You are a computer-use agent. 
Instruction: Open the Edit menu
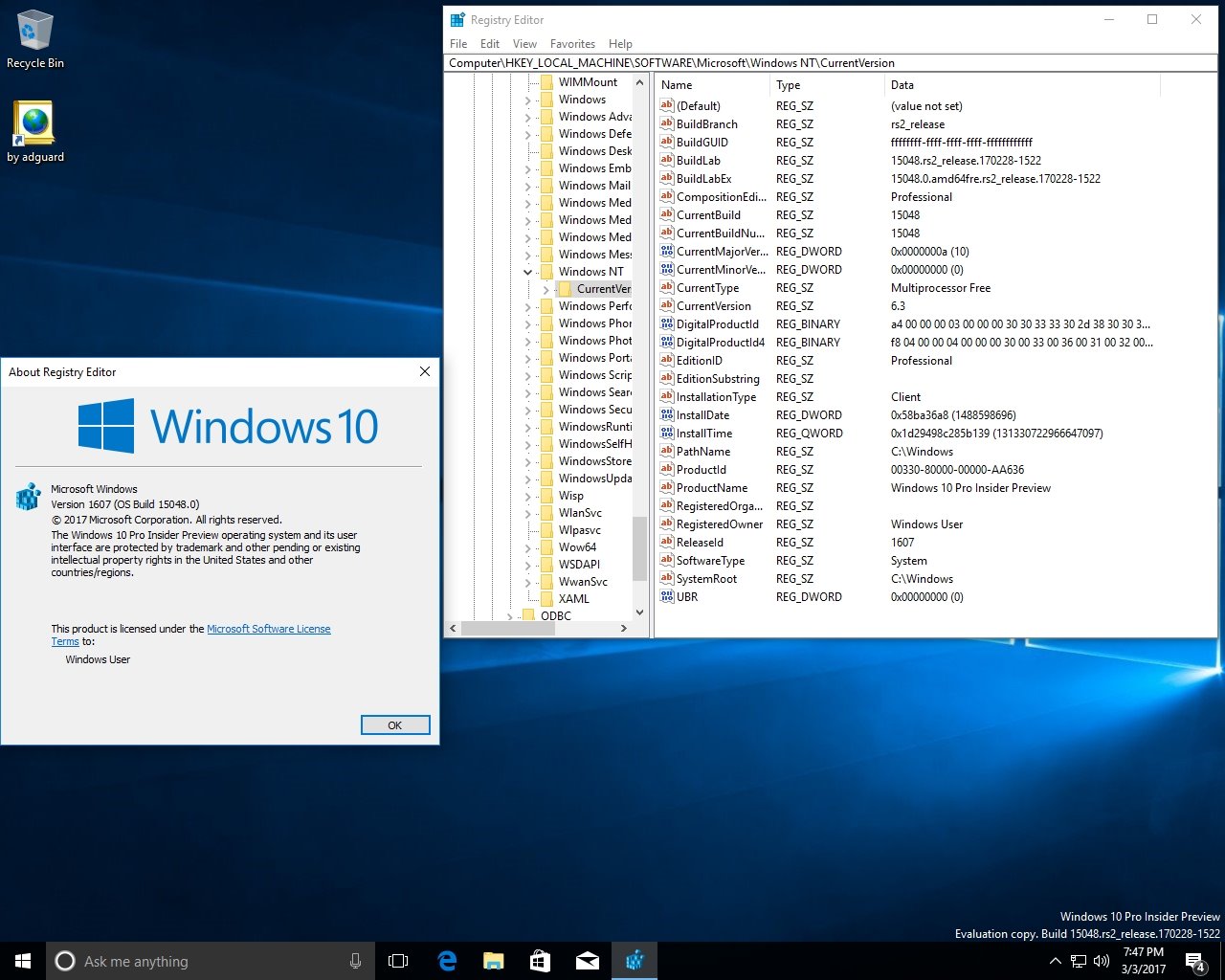[x=490, y=43]
